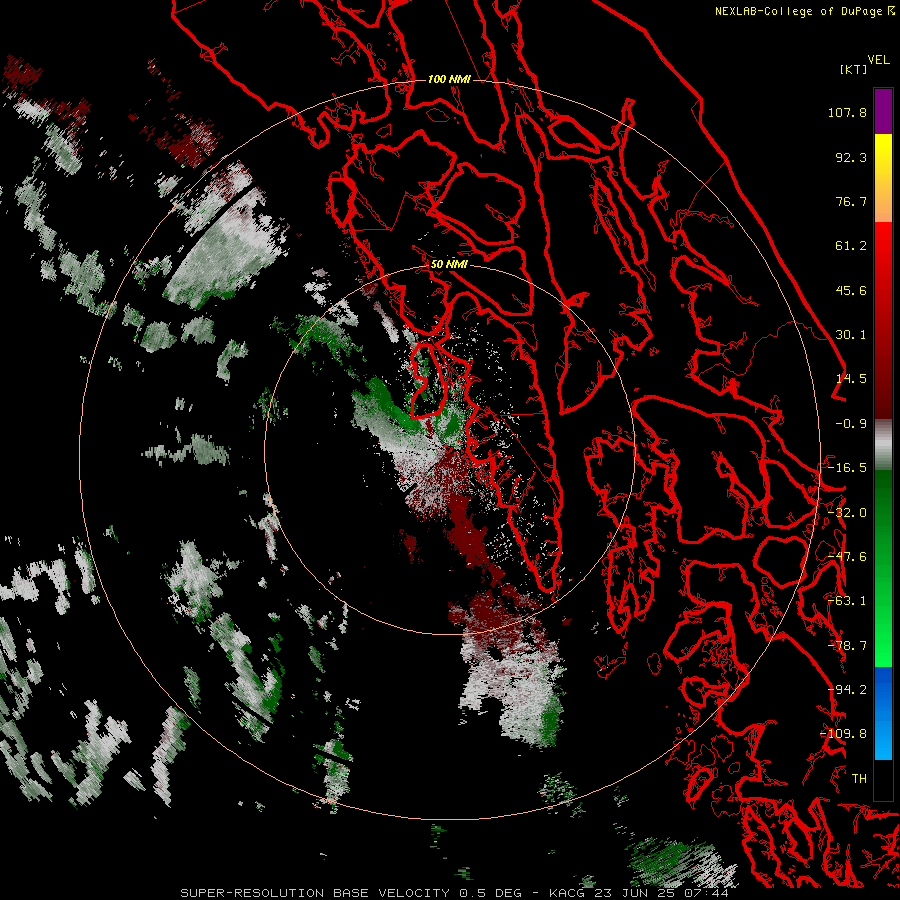Click the -109.8 legend value
Screen dimensions: 900x900
click(843, 734)
